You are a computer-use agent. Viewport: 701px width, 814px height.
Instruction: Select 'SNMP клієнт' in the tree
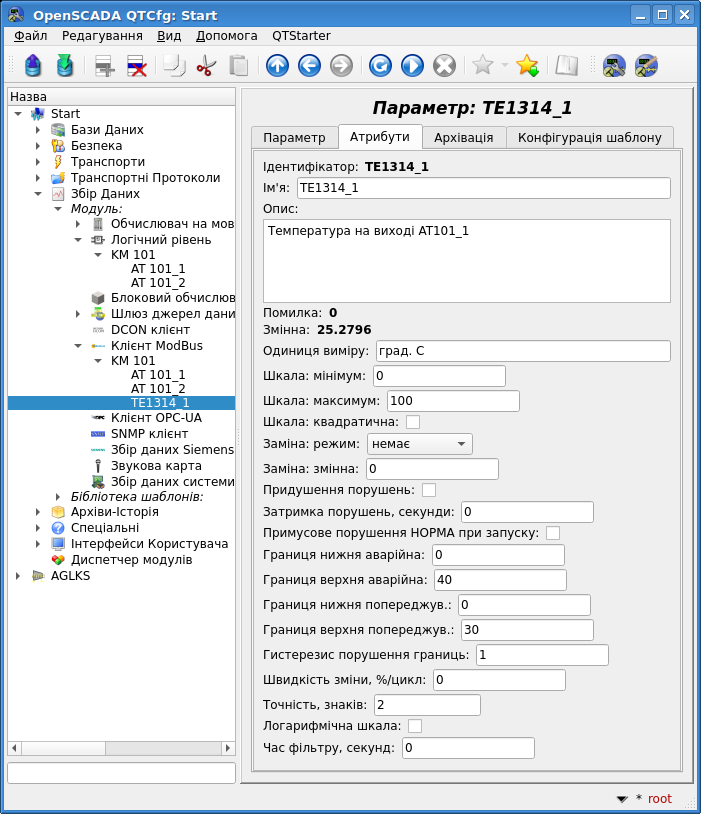coord(148,434)
